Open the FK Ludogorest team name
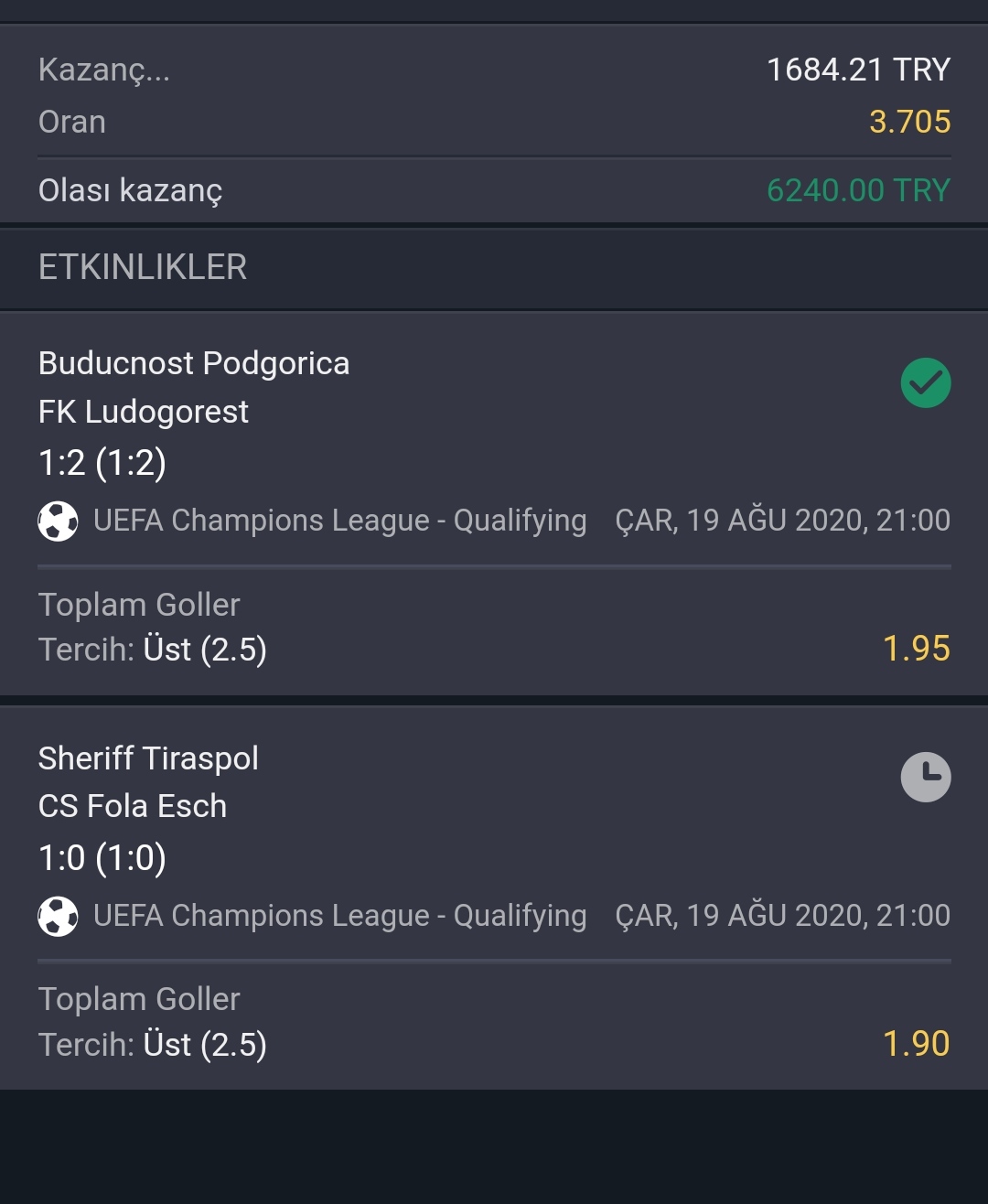 (144, 412)
